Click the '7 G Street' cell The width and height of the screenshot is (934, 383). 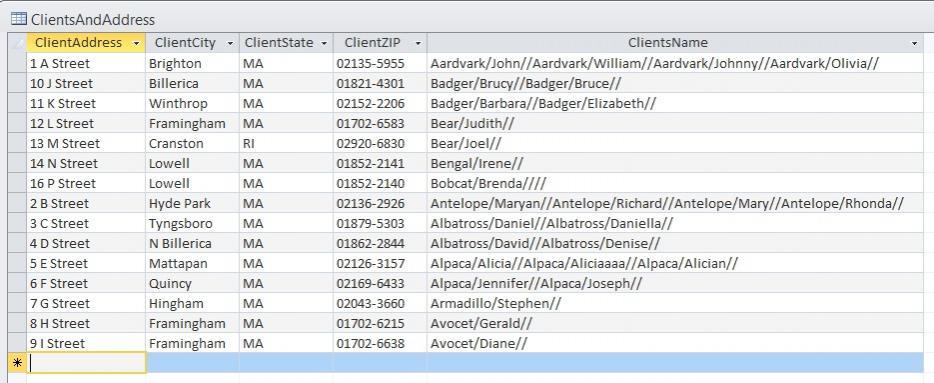(x=86, y=303)
